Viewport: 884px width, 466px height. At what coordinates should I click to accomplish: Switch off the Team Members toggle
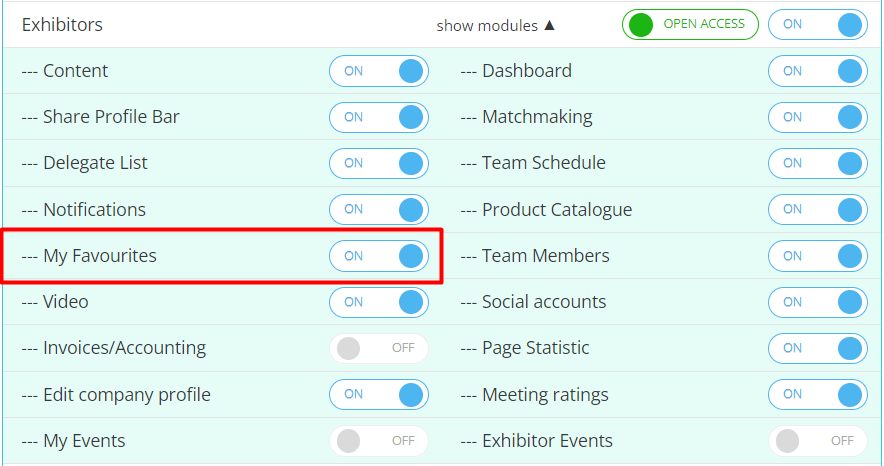coord(817,256)
